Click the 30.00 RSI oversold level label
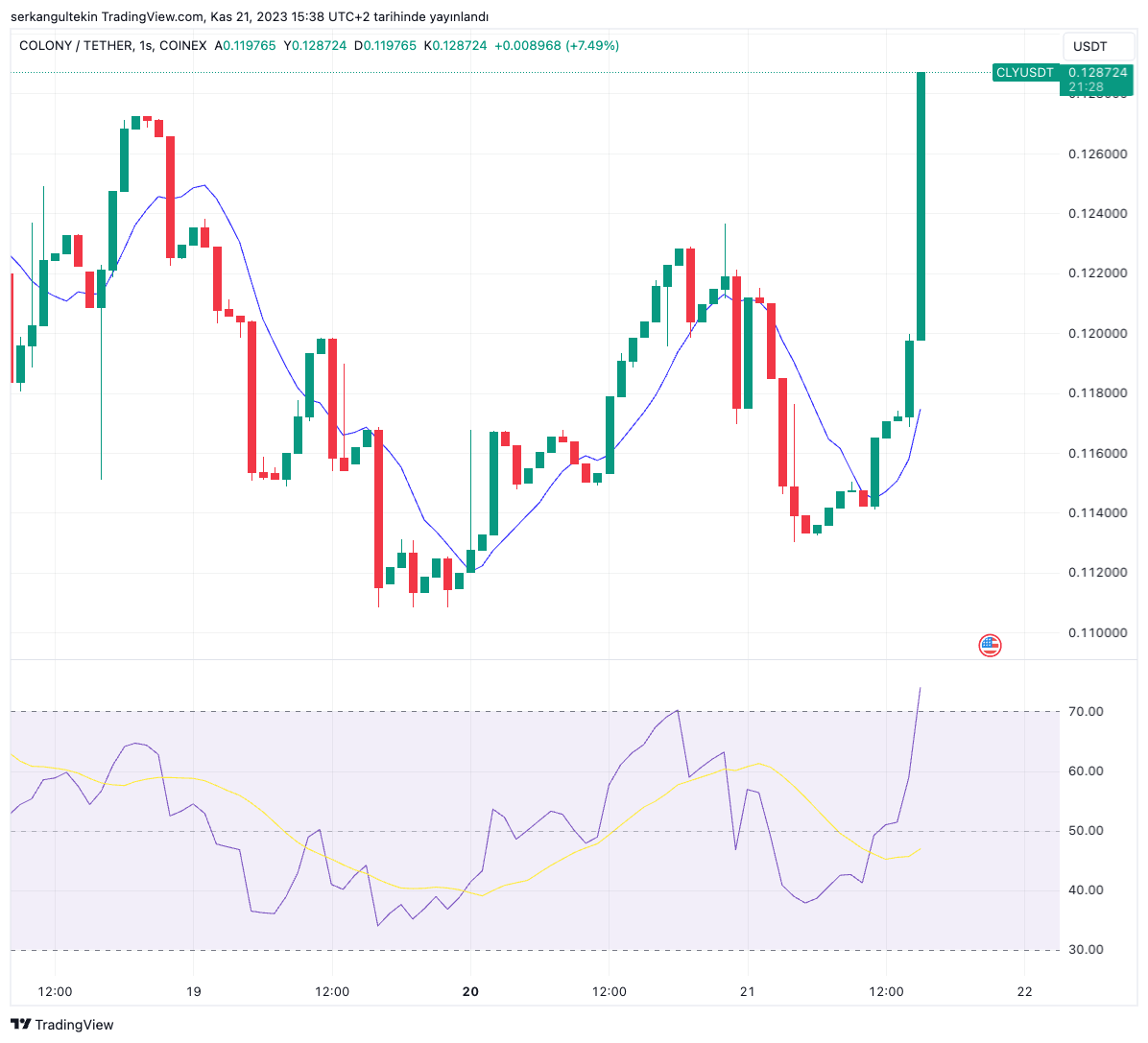The width and height of the screenshot is (1148, 1043). 1086,949
